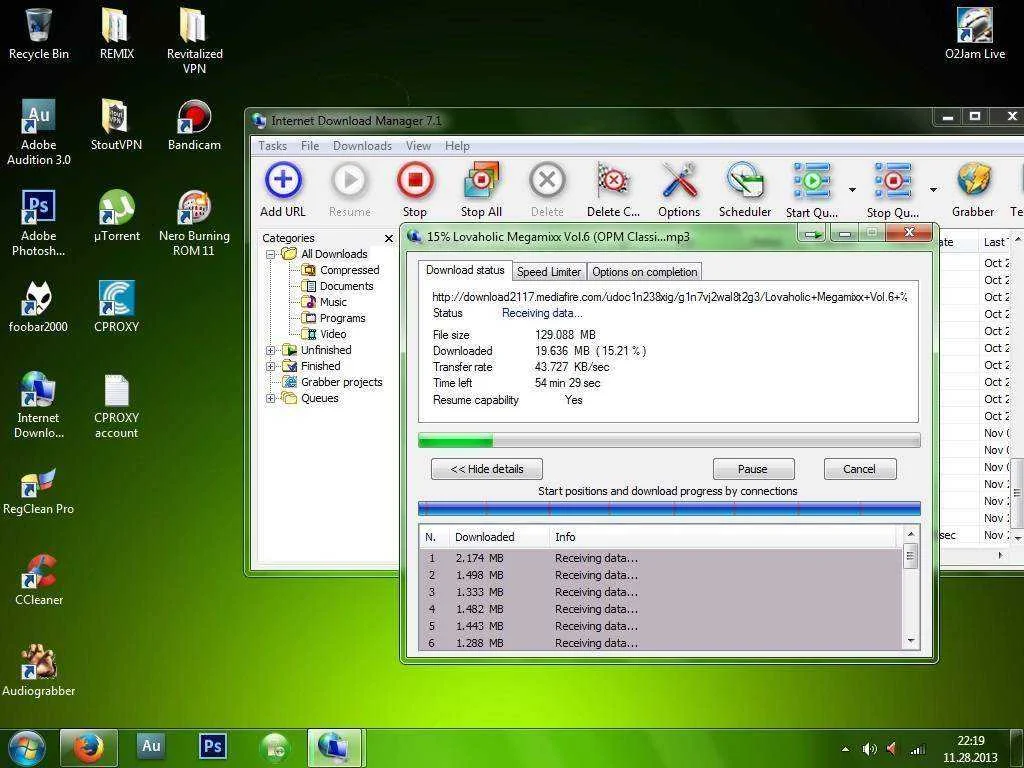Click the Stop toolbar icon
Viewport: 1024px width, 768px height.
point(415,189)
